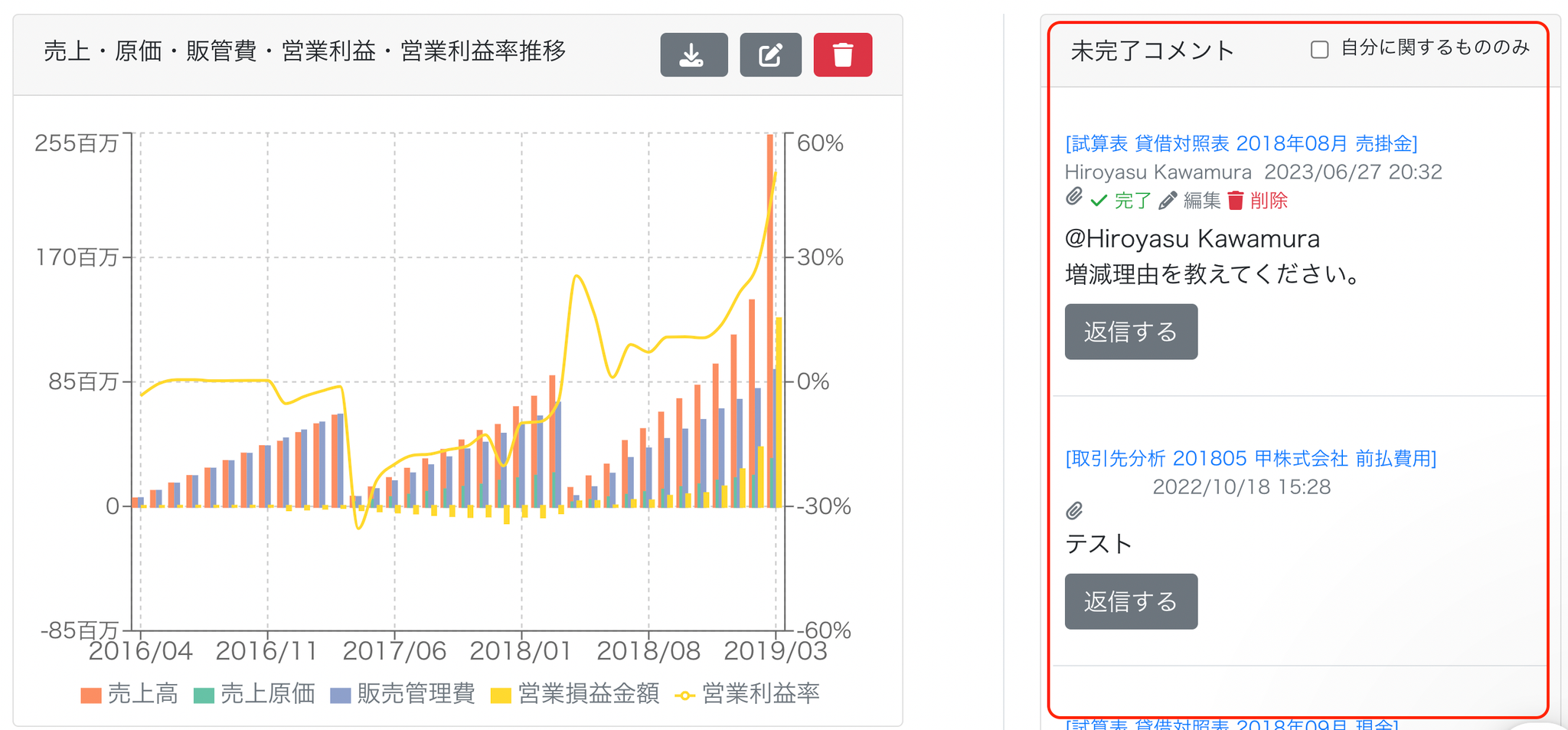This screenshot has width=1568, height=730.
Task: Open attachment clip on first comment
Action: (x=1074, y=198)
